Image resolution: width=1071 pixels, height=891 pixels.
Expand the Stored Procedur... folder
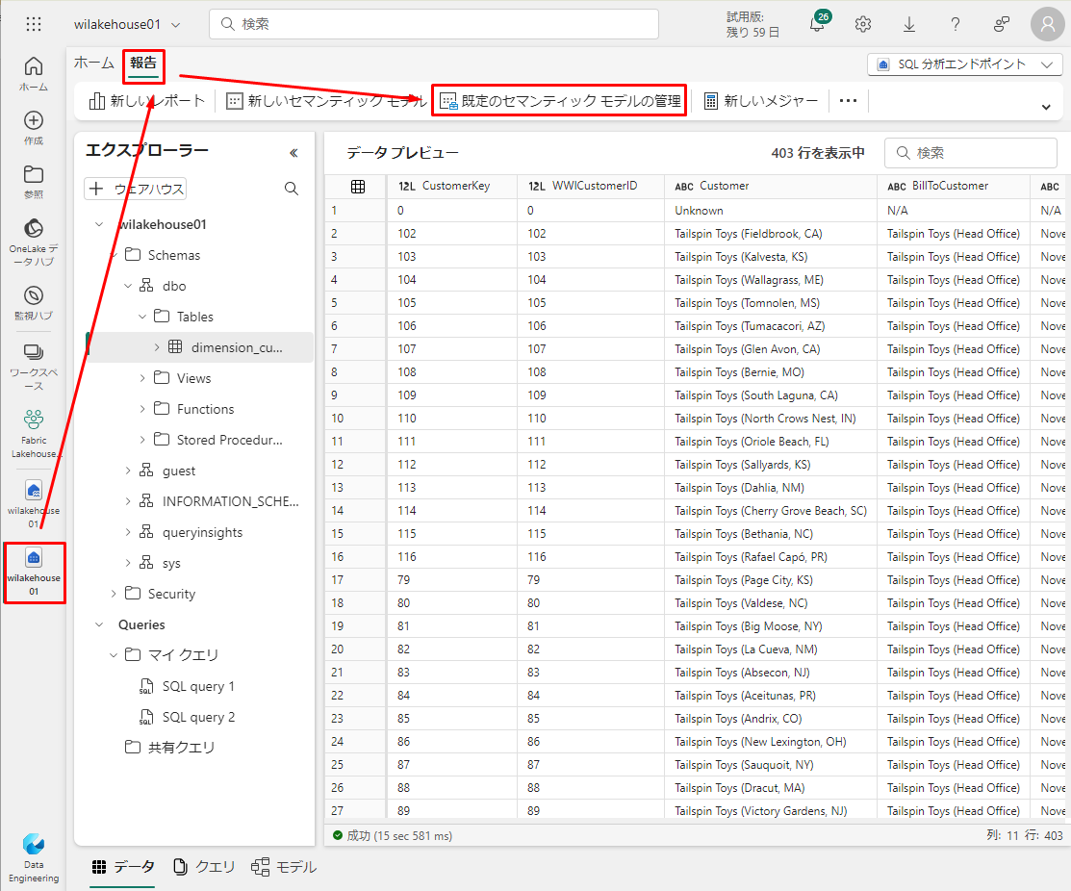point(142,439)
